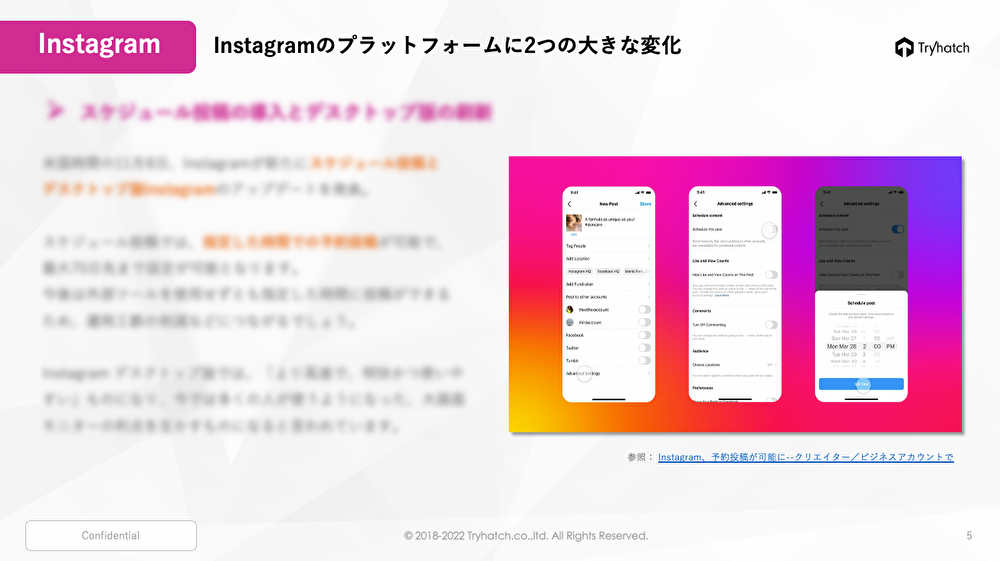The width and height of the screenshot is (1000, 561).
Task: Tap back chevron on light Advanced settings screen
Action: [x=696, y=204]
